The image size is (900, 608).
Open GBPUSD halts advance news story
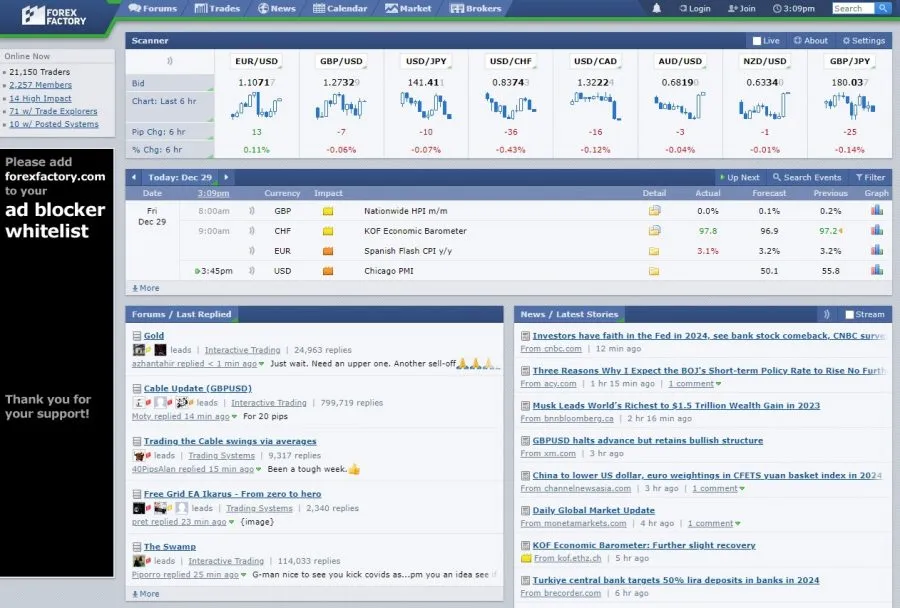pos(647,441)
